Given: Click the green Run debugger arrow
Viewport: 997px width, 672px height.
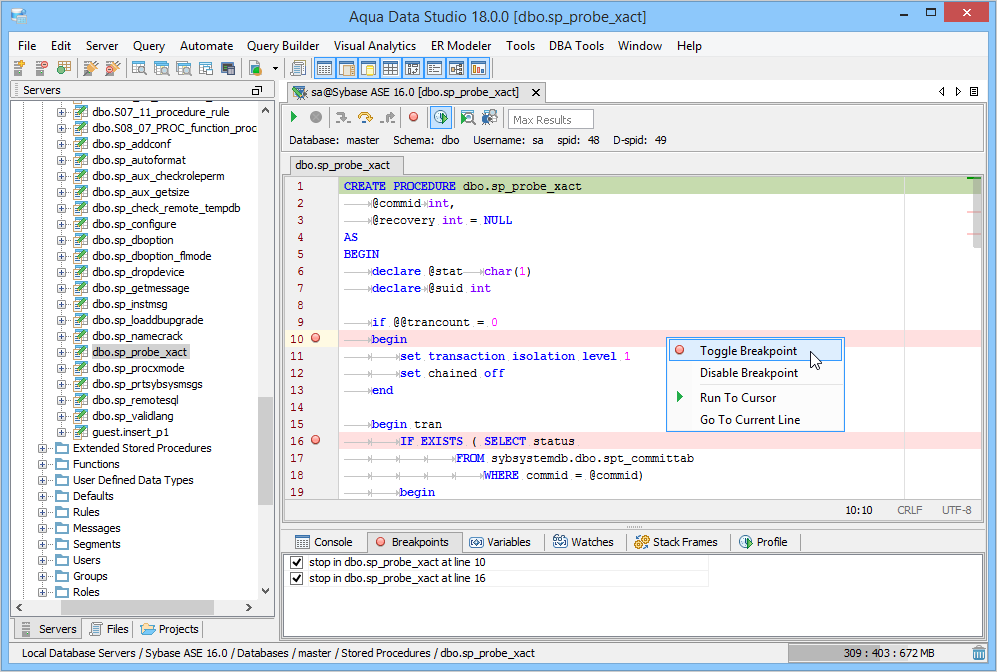Looking at the screenshot, I should coord(294,118).
